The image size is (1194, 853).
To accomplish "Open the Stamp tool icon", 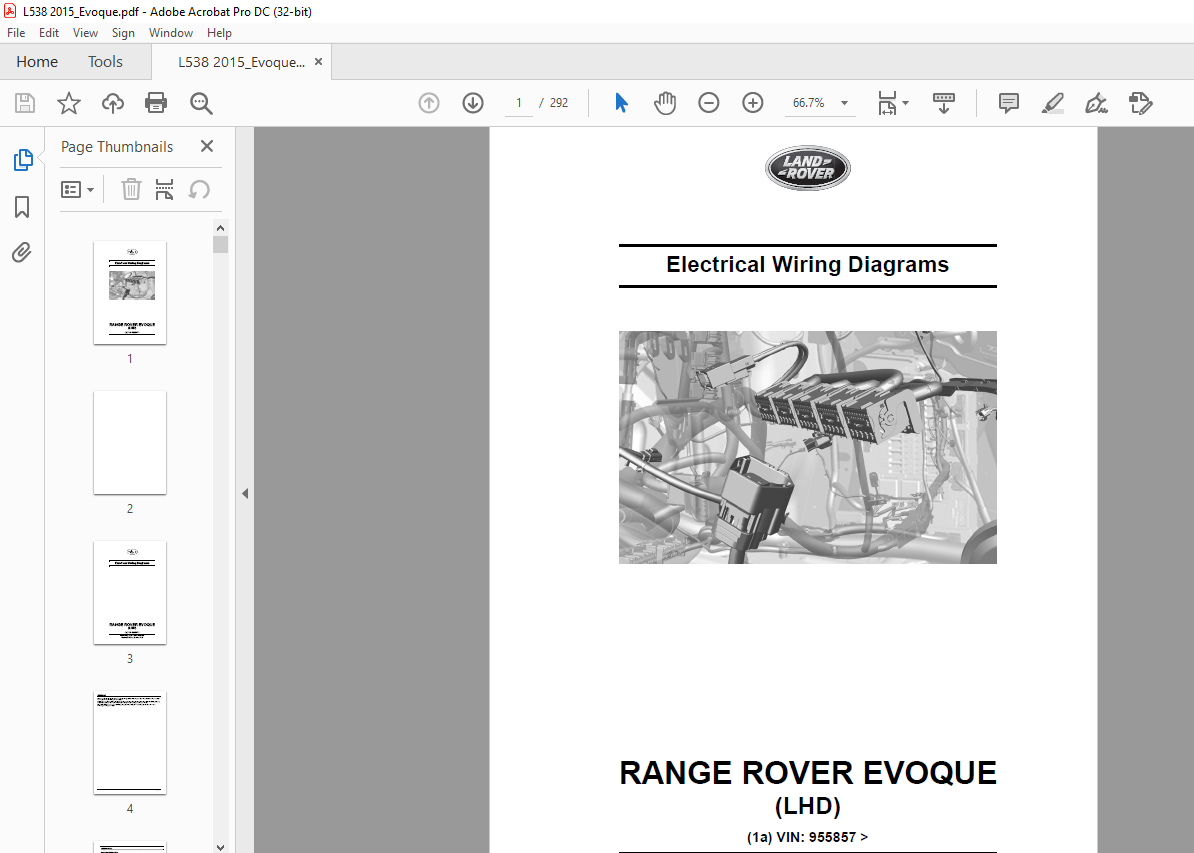I will [1141, 103].
